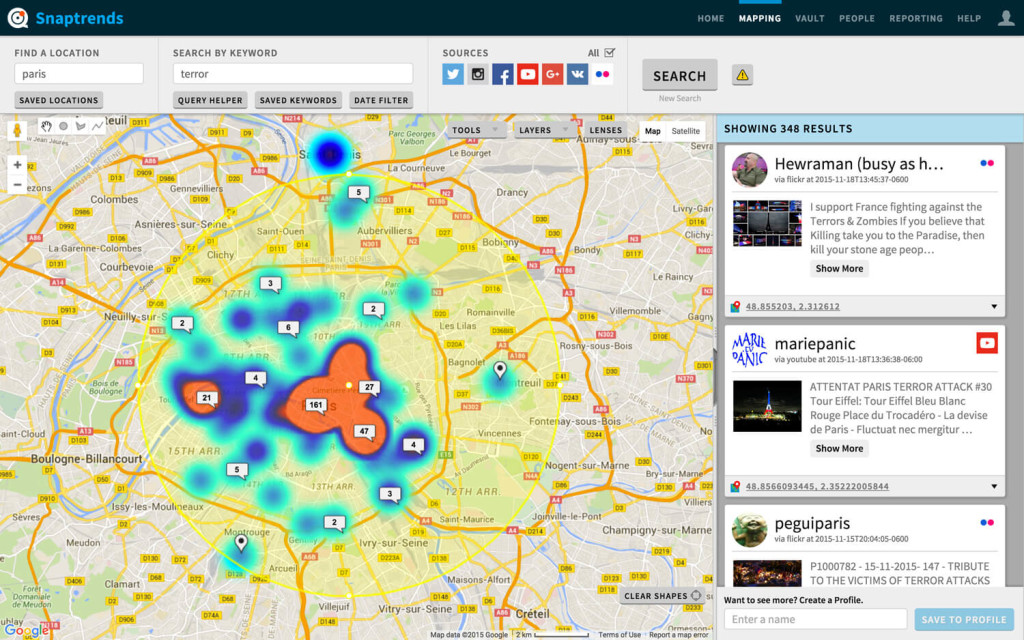The image size is (1024, 640).
Task: Click Hewraman's profile avatar
Action: point(750,170)
